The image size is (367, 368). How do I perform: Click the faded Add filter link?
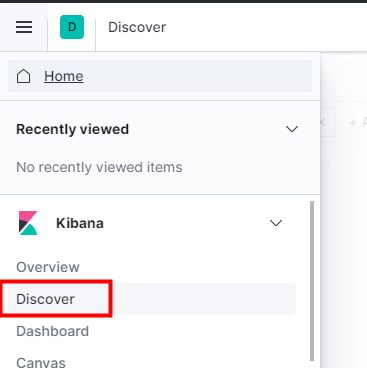click(x=358, y=123)
